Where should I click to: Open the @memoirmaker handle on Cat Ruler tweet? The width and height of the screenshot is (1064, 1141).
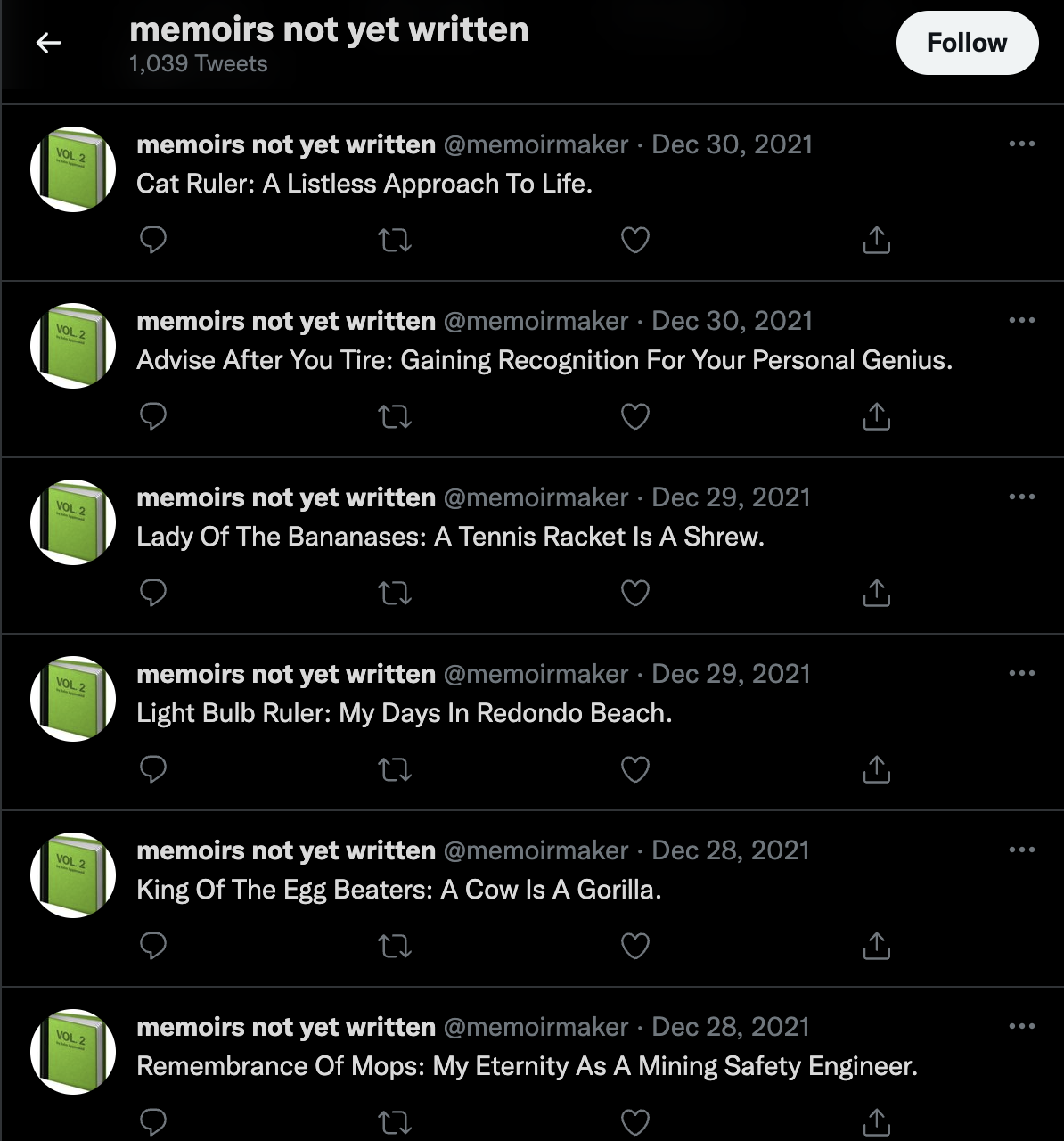pyautogui.click(x=536, y=144)
